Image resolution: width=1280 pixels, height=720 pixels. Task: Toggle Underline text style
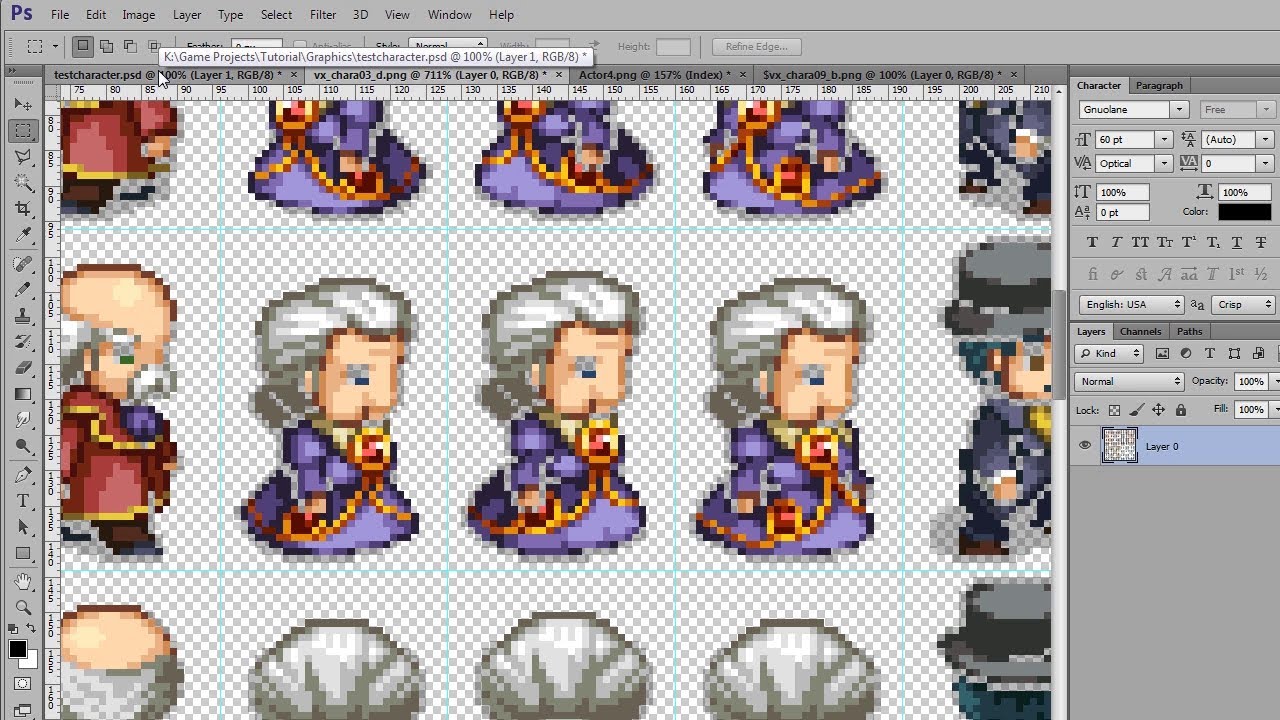pyautogui.click(x=1237, y=242)
